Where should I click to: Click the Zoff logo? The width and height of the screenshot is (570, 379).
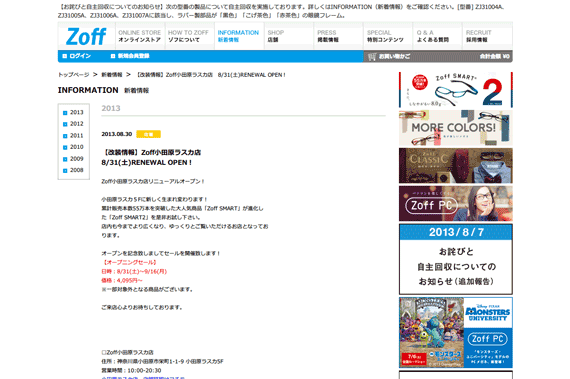86,36
